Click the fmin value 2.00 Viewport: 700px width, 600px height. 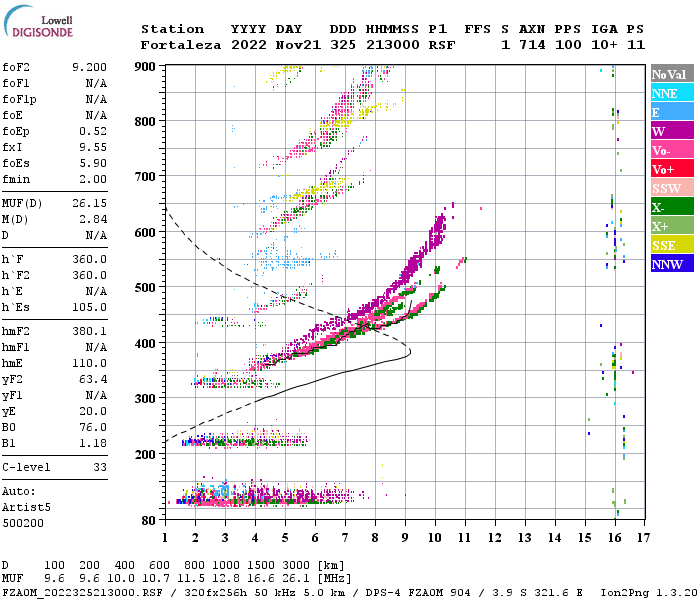click(93, 179)
